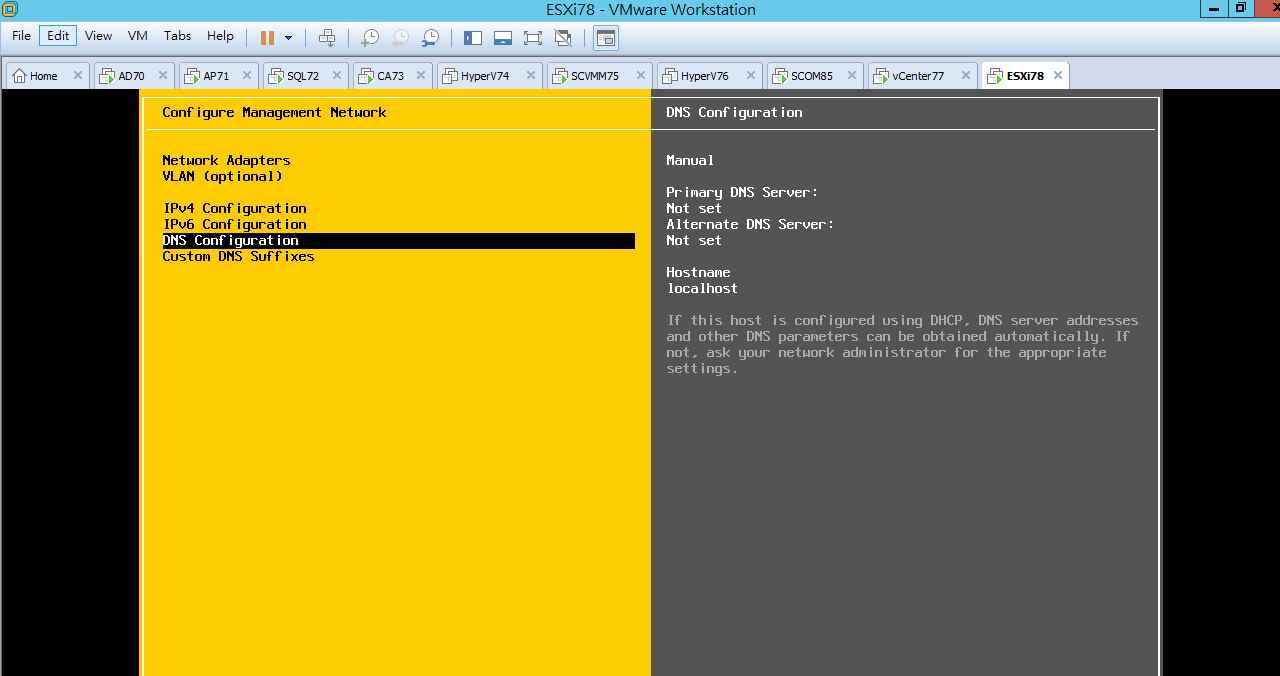Open the Edit menu
The height and width of the screenshot is (676, 1280).
(x=58, y=36)
